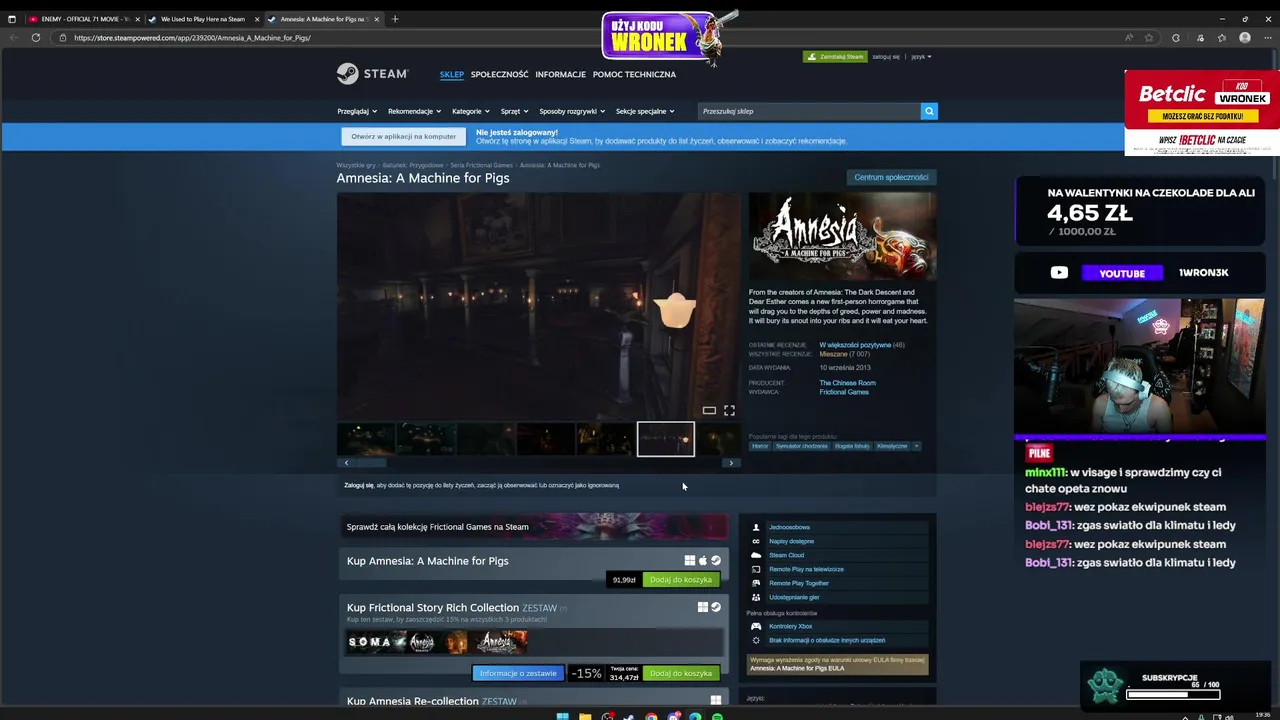
Task: Open File Explorer from taskbar
Action: click(584, 716)
